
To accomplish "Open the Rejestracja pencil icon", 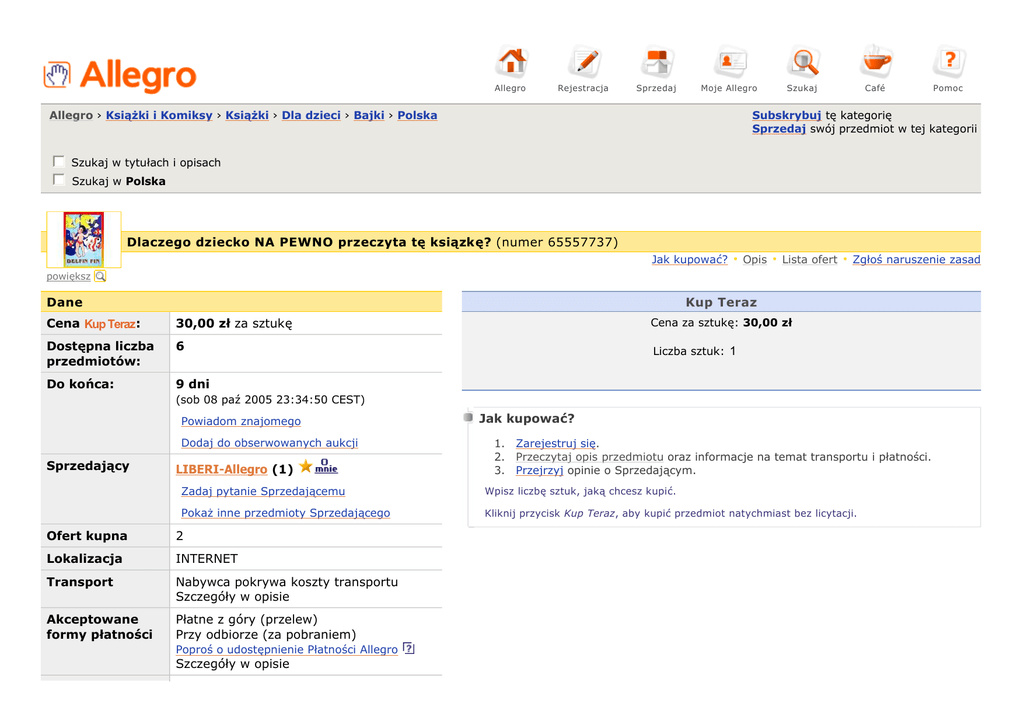I will click(583, 63).
